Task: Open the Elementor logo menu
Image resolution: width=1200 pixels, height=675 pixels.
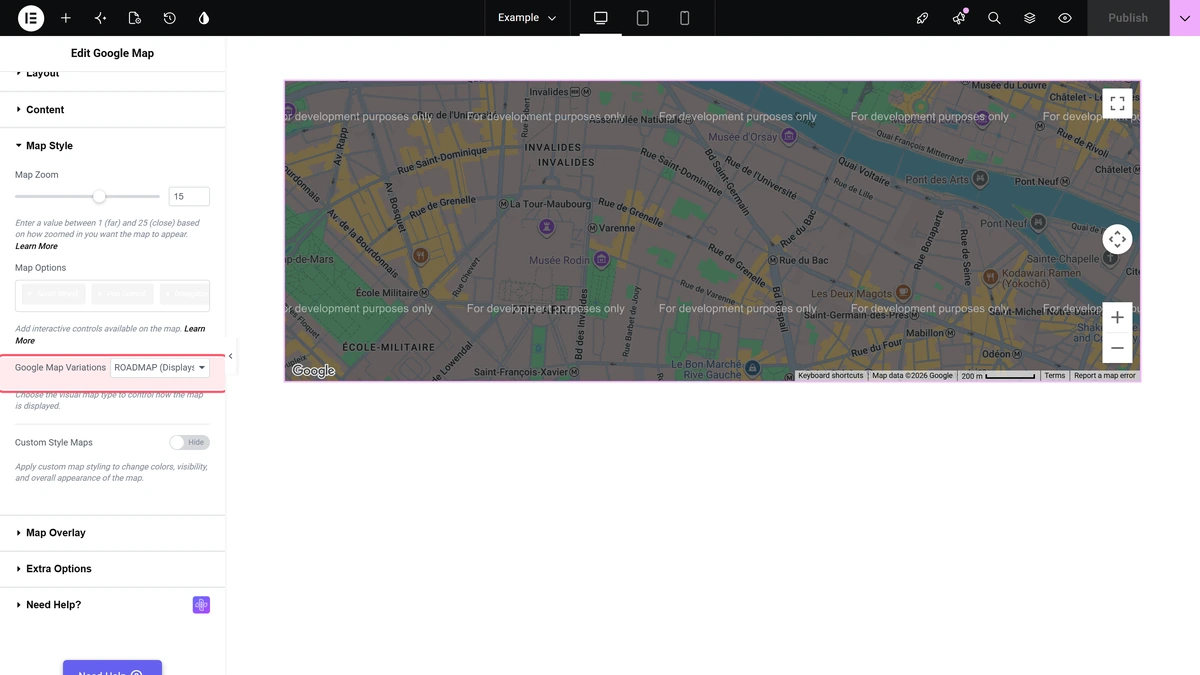Action: tap(31, 18)
